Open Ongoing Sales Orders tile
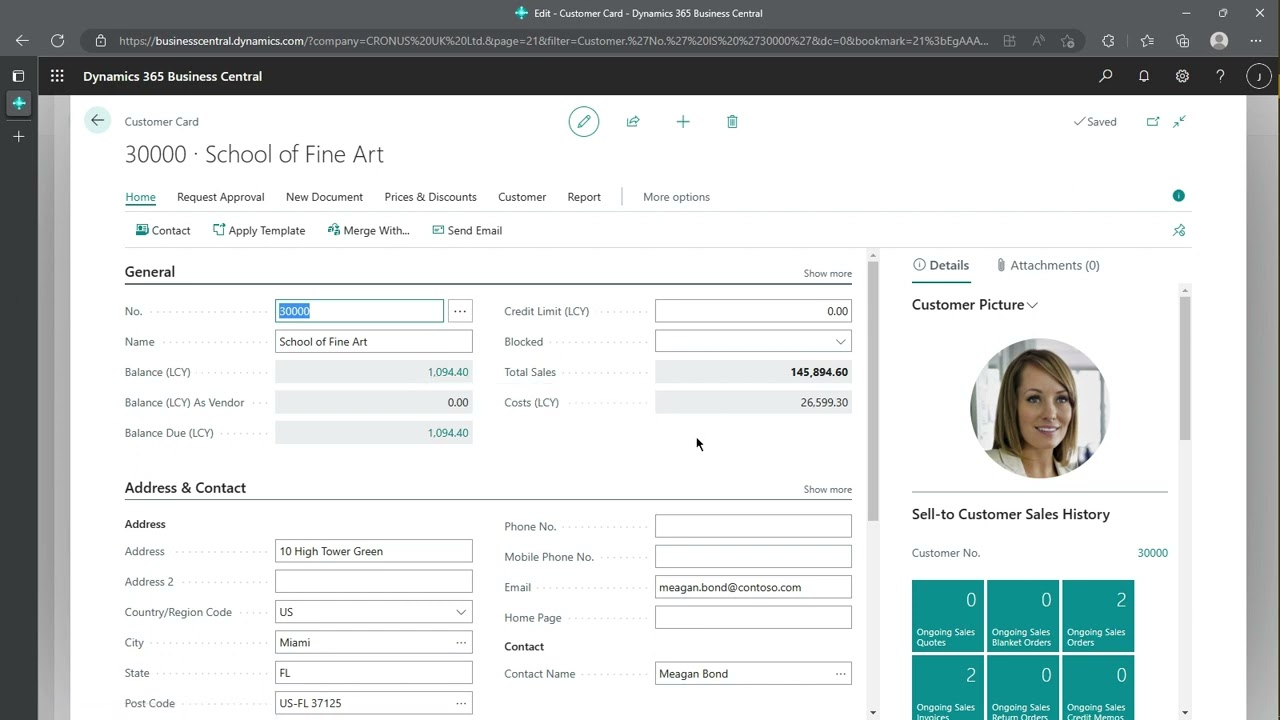 click(x=1098, y=616)
